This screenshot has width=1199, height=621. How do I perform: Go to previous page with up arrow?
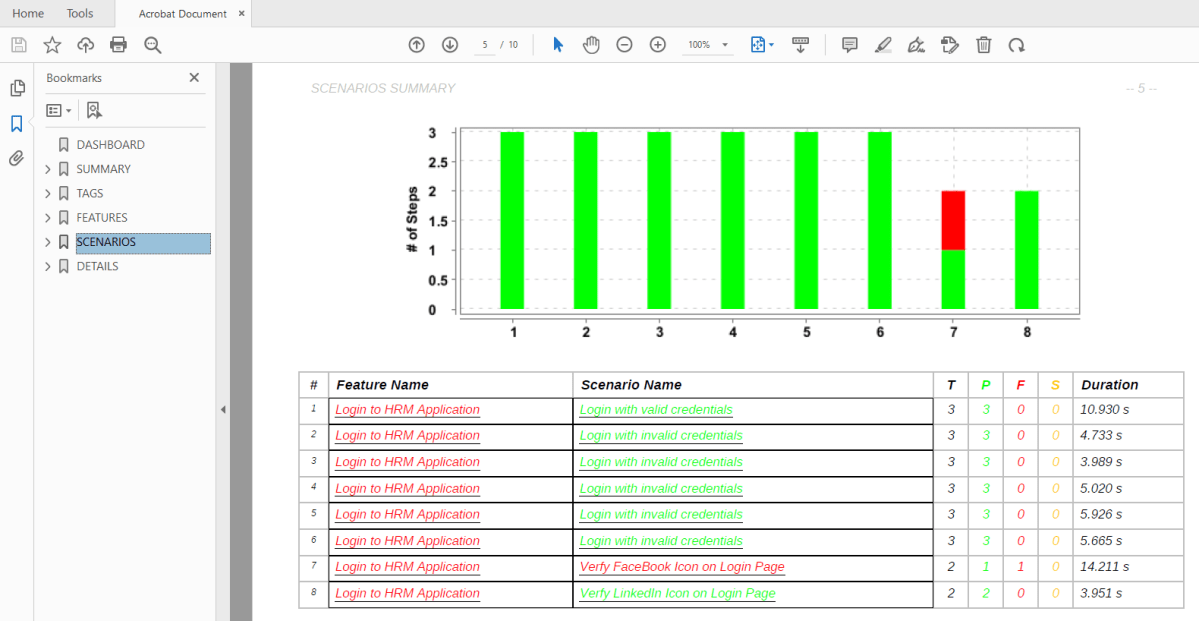pyautogui.click(x=417, y=45)
